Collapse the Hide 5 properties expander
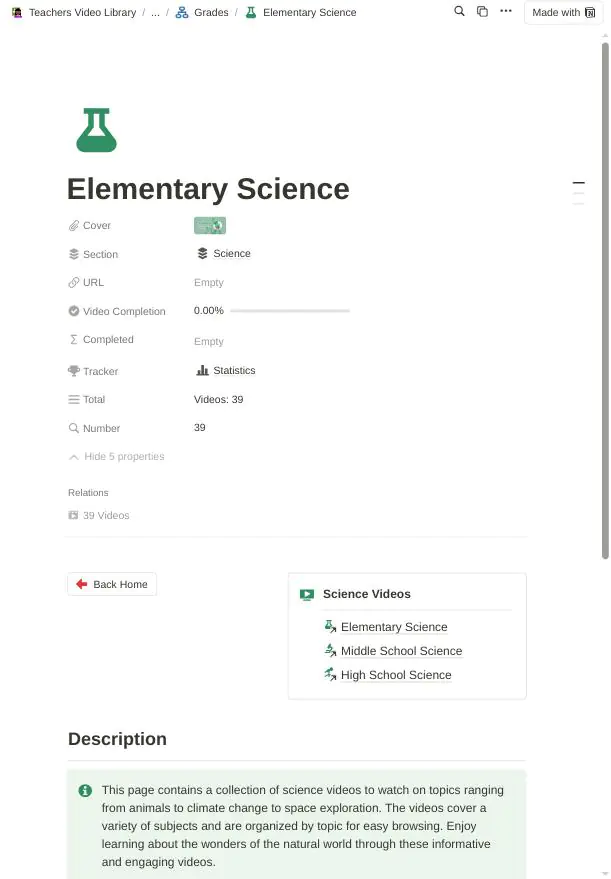 (x=117, y=456)
